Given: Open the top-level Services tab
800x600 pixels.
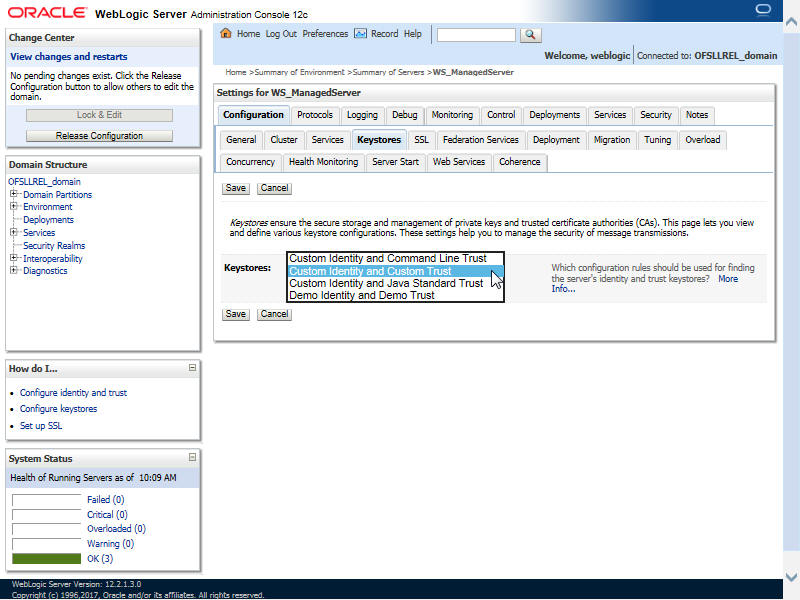Looking at the screenshot, I should [610, 115].
